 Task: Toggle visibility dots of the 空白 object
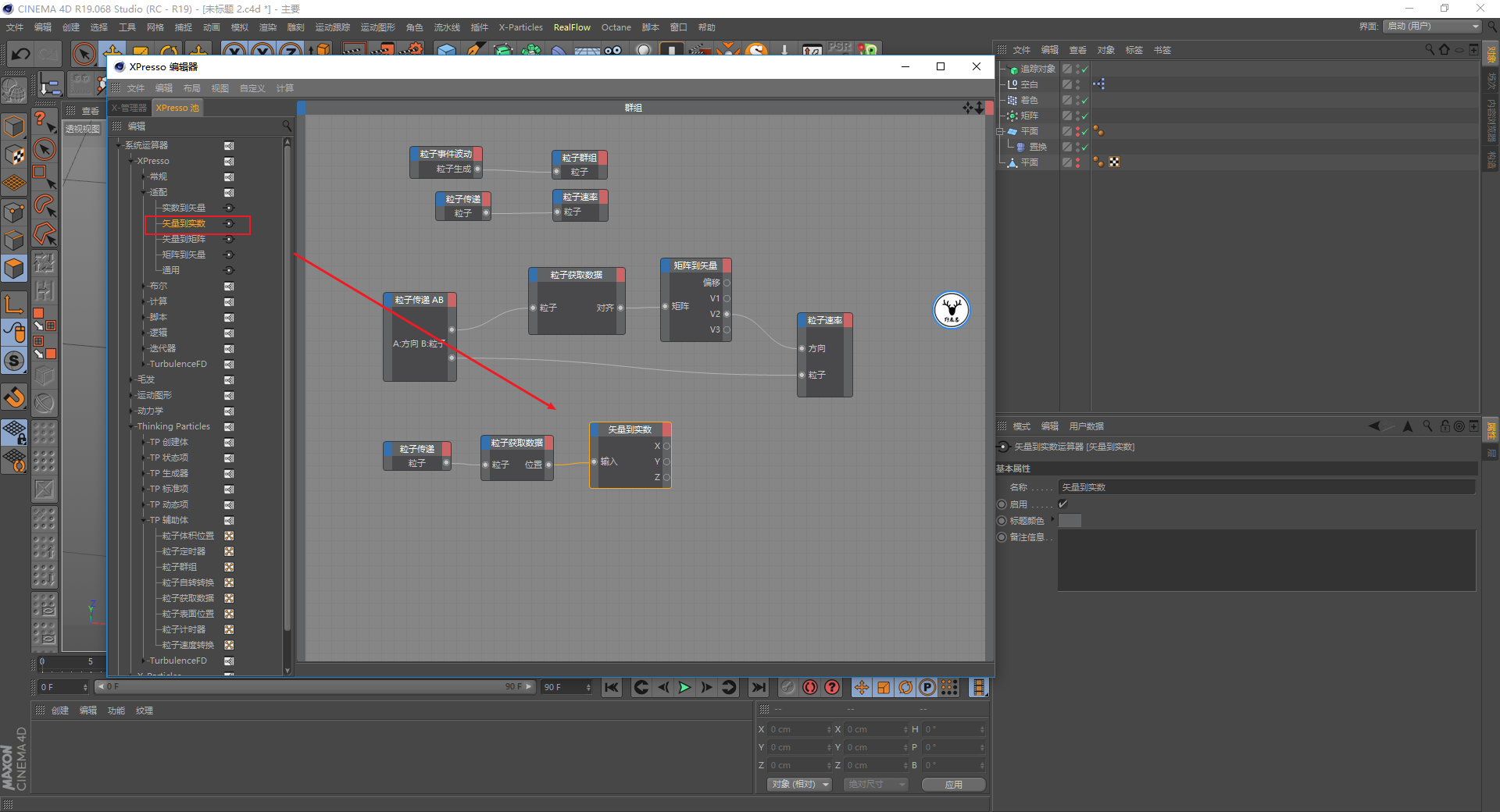pyautogui.click(x=1078, y=84)
